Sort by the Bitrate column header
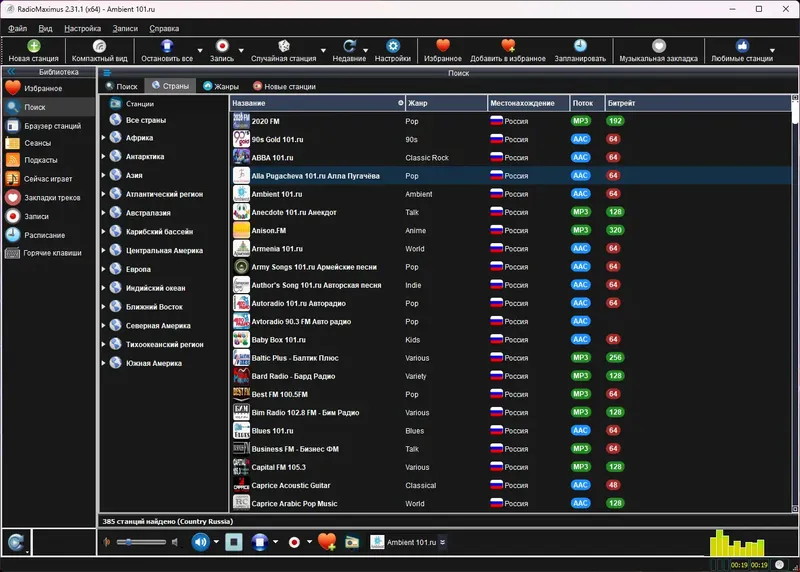Viewport: 800px width, 572px height. (x=696, y=103)
